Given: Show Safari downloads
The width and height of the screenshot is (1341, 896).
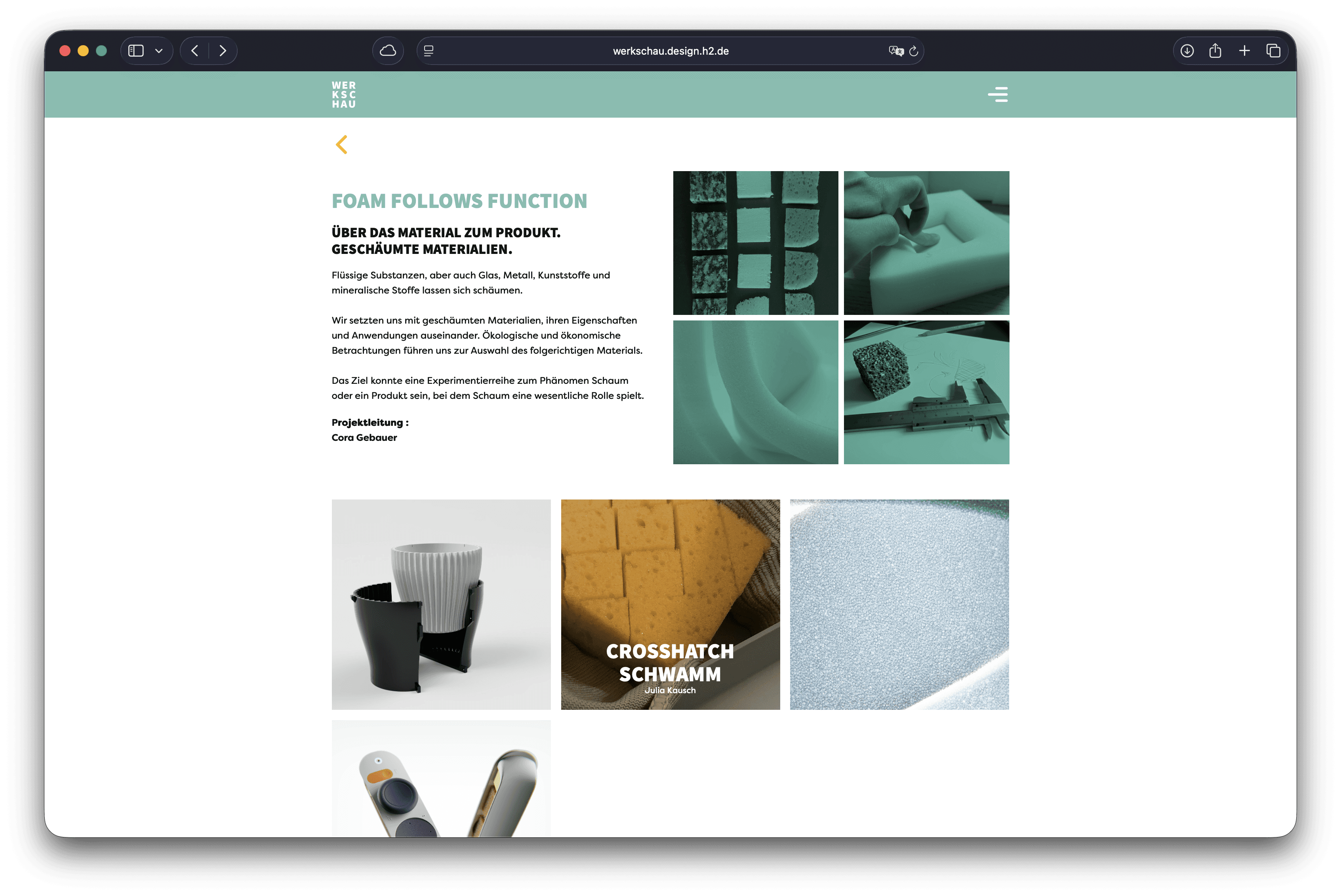Looking at the screenshot, I should (1187, 51).
